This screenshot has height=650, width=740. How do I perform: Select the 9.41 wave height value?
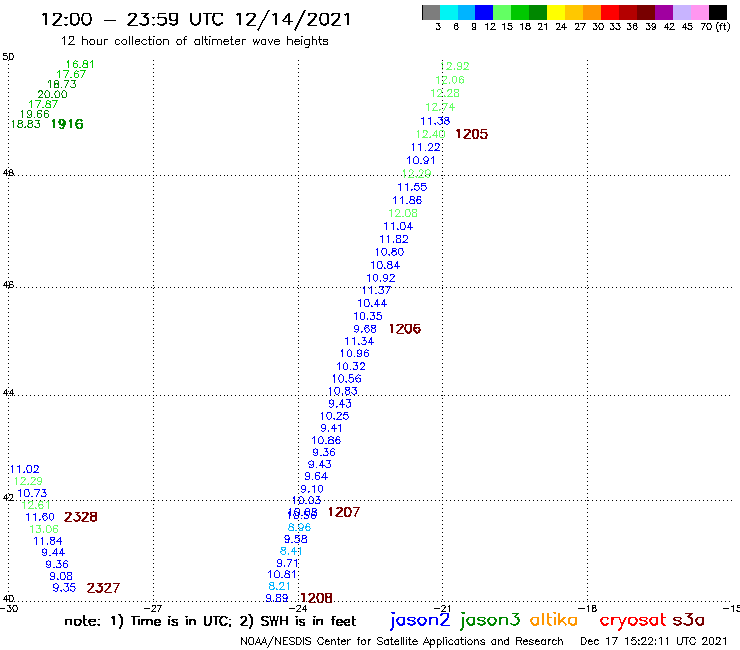point(331,428)
